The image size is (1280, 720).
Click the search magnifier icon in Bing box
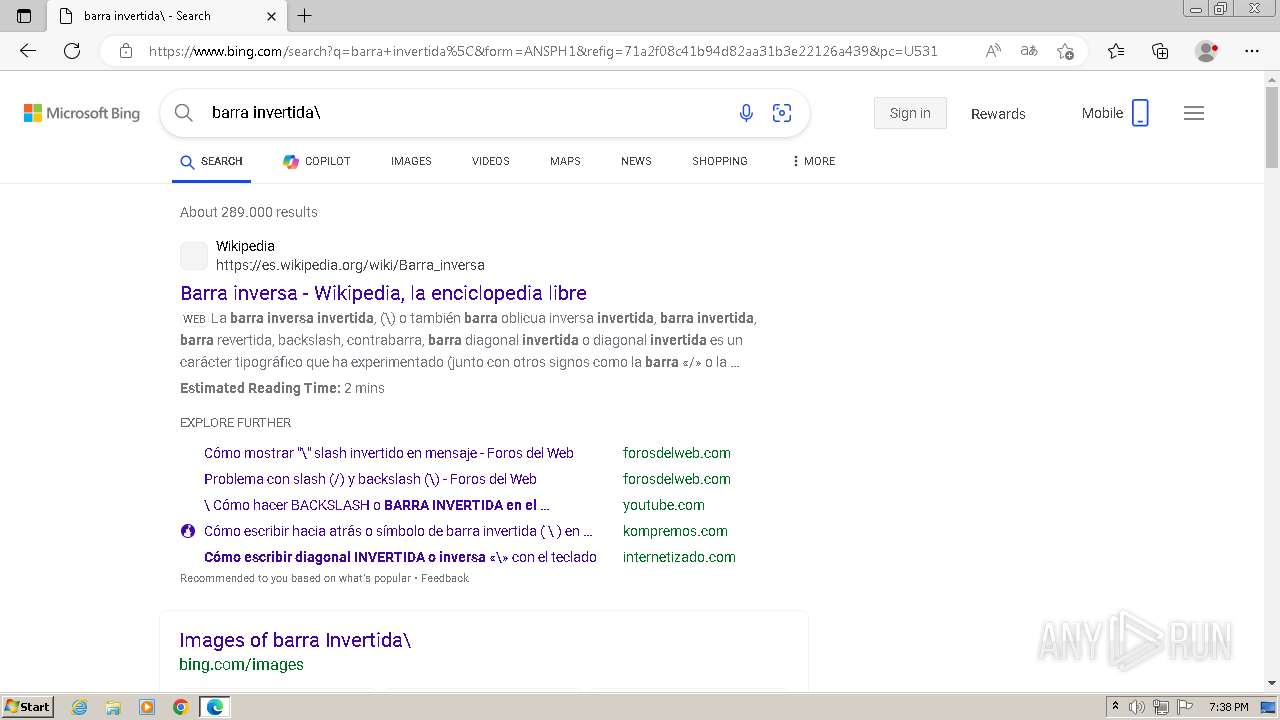[x=184, y=113]
